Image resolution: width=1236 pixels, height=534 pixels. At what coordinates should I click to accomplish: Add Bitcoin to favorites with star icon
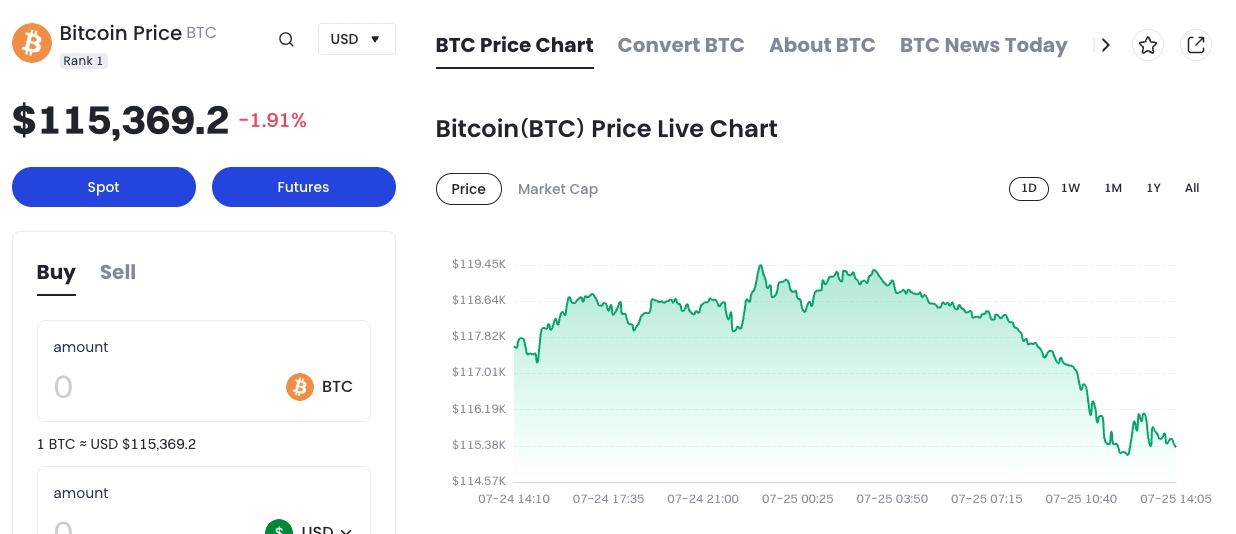1148,45
